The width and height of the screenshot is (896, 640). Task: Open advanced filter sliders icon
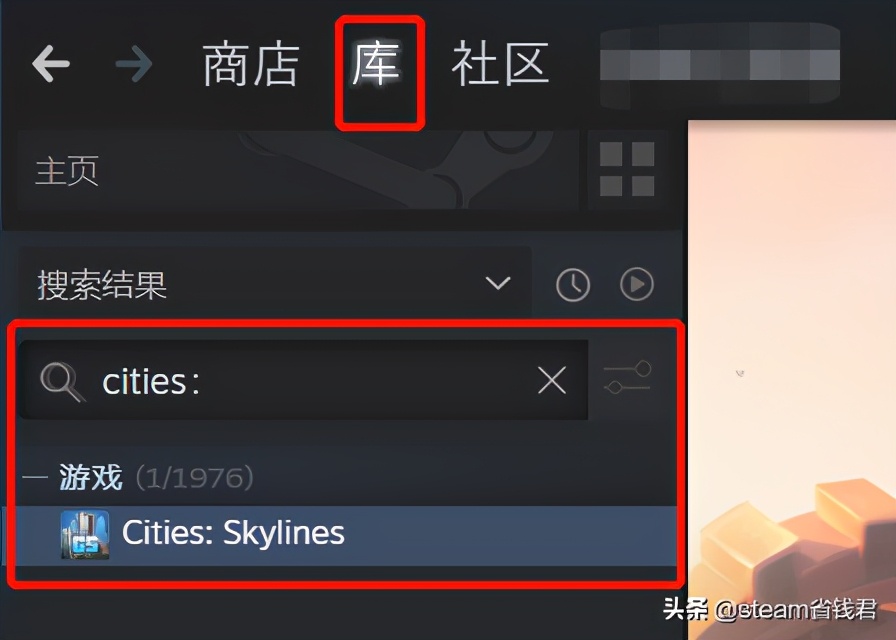point(627,379)
